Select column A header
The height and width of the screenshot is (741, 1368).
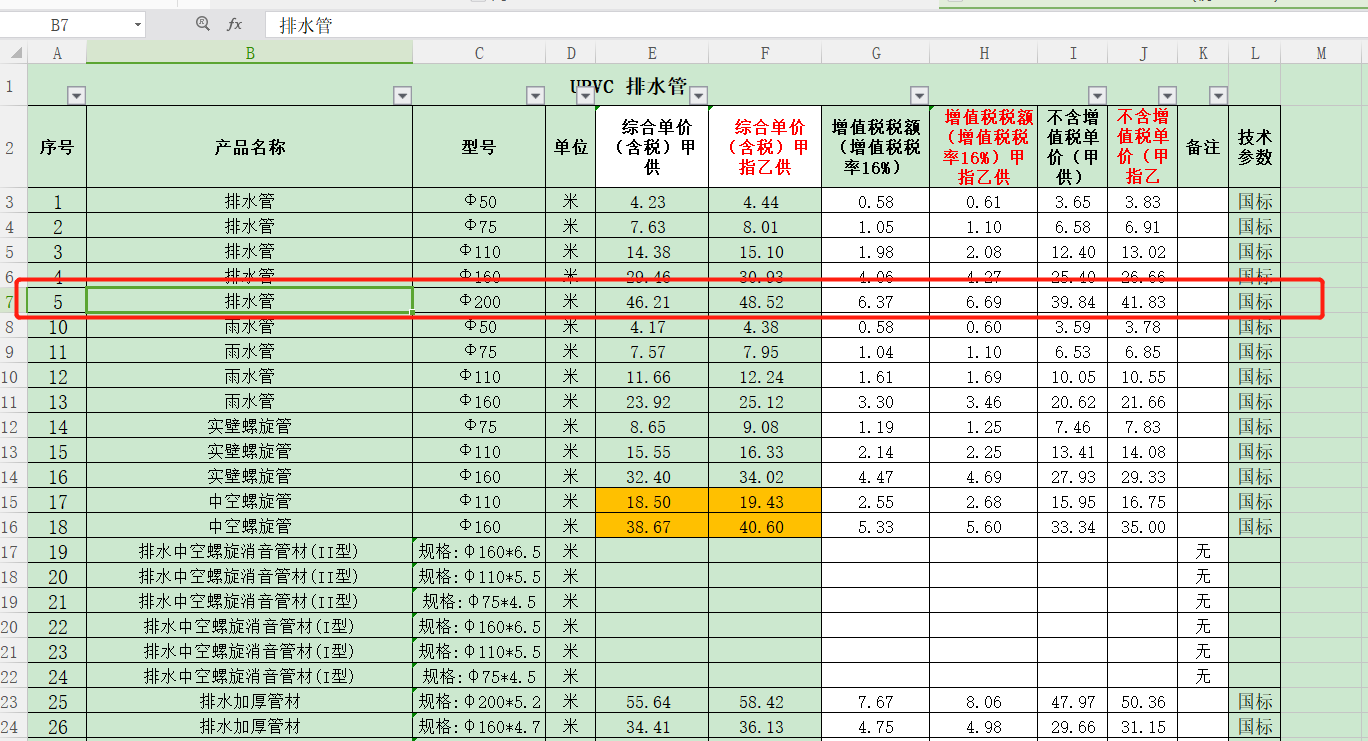pyautogui.click(x=57, y=53)
